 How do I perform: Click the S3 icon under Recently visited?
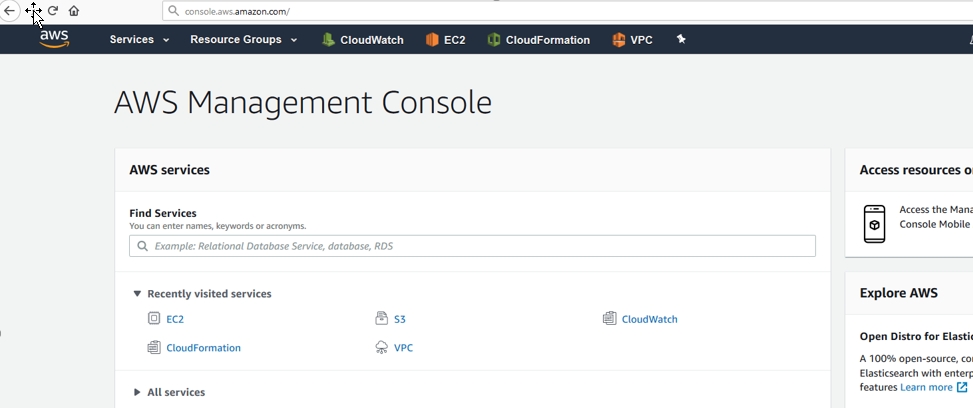click(x=382, y=319)
